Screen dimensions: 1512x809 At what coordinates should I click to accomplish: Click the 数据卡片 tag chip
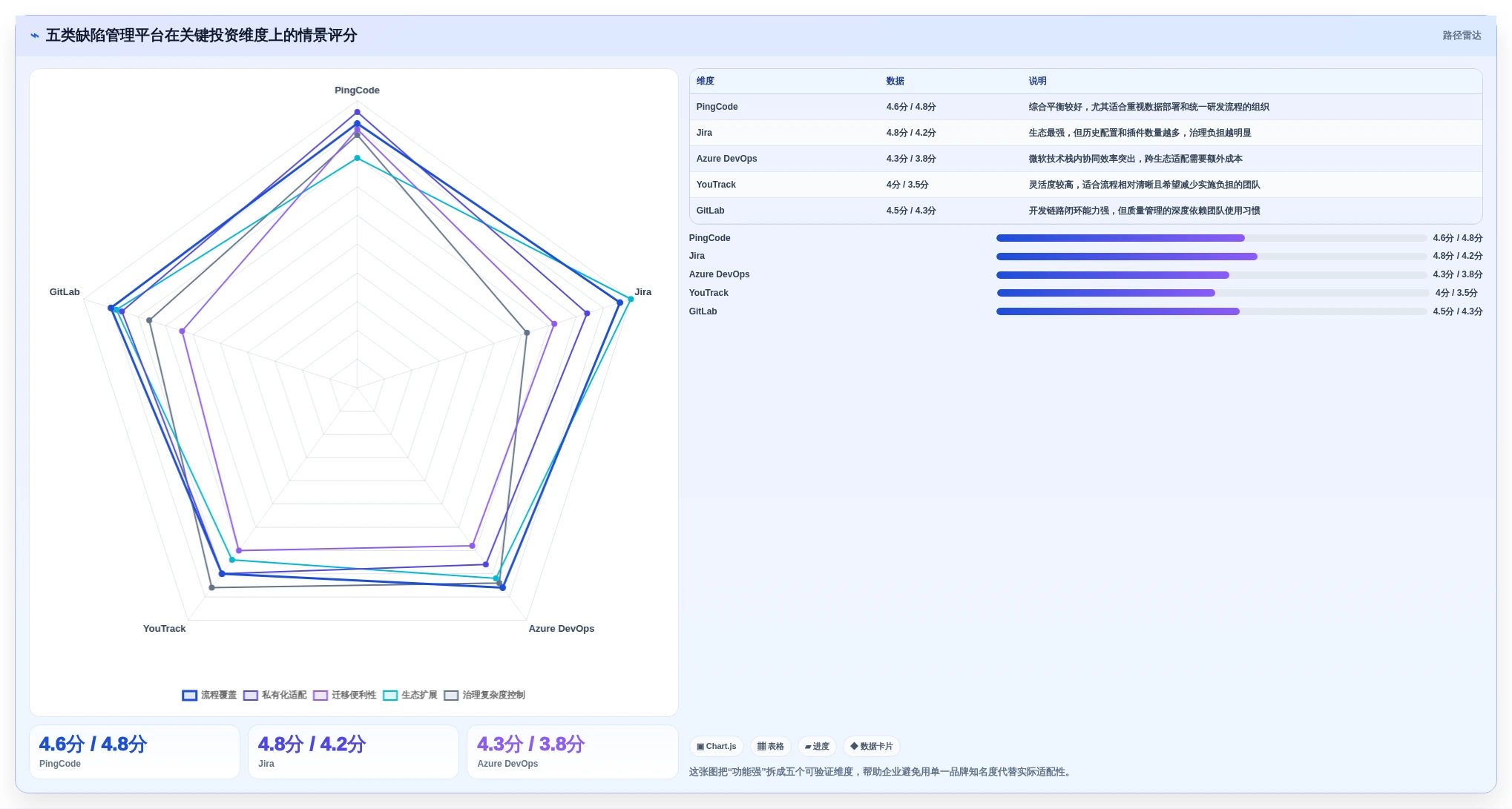[x=872, y=747]
